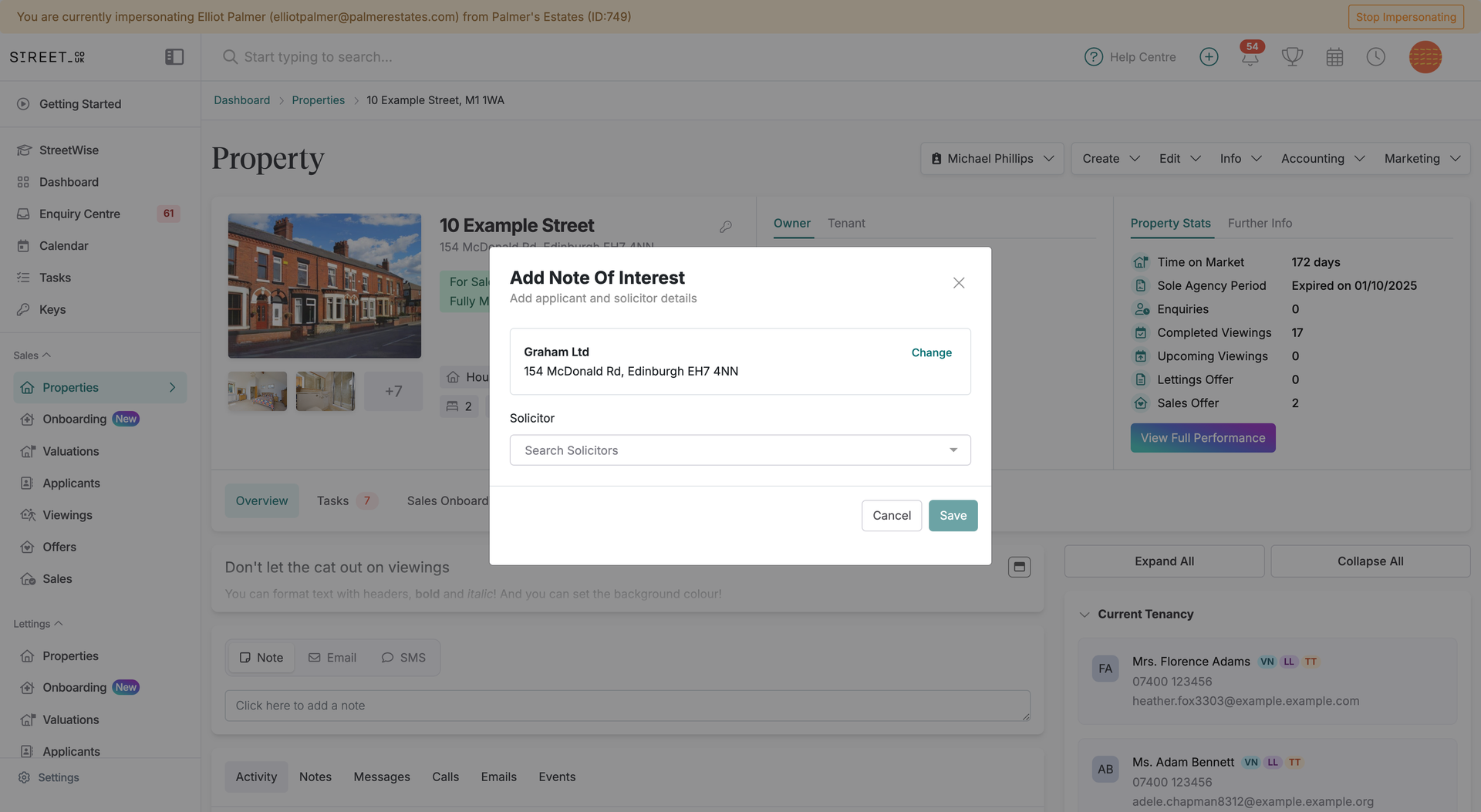Open the trophy achievements icon in the top bar
The width and height of the screenshot is (1481, 812).
[1292, 56]
